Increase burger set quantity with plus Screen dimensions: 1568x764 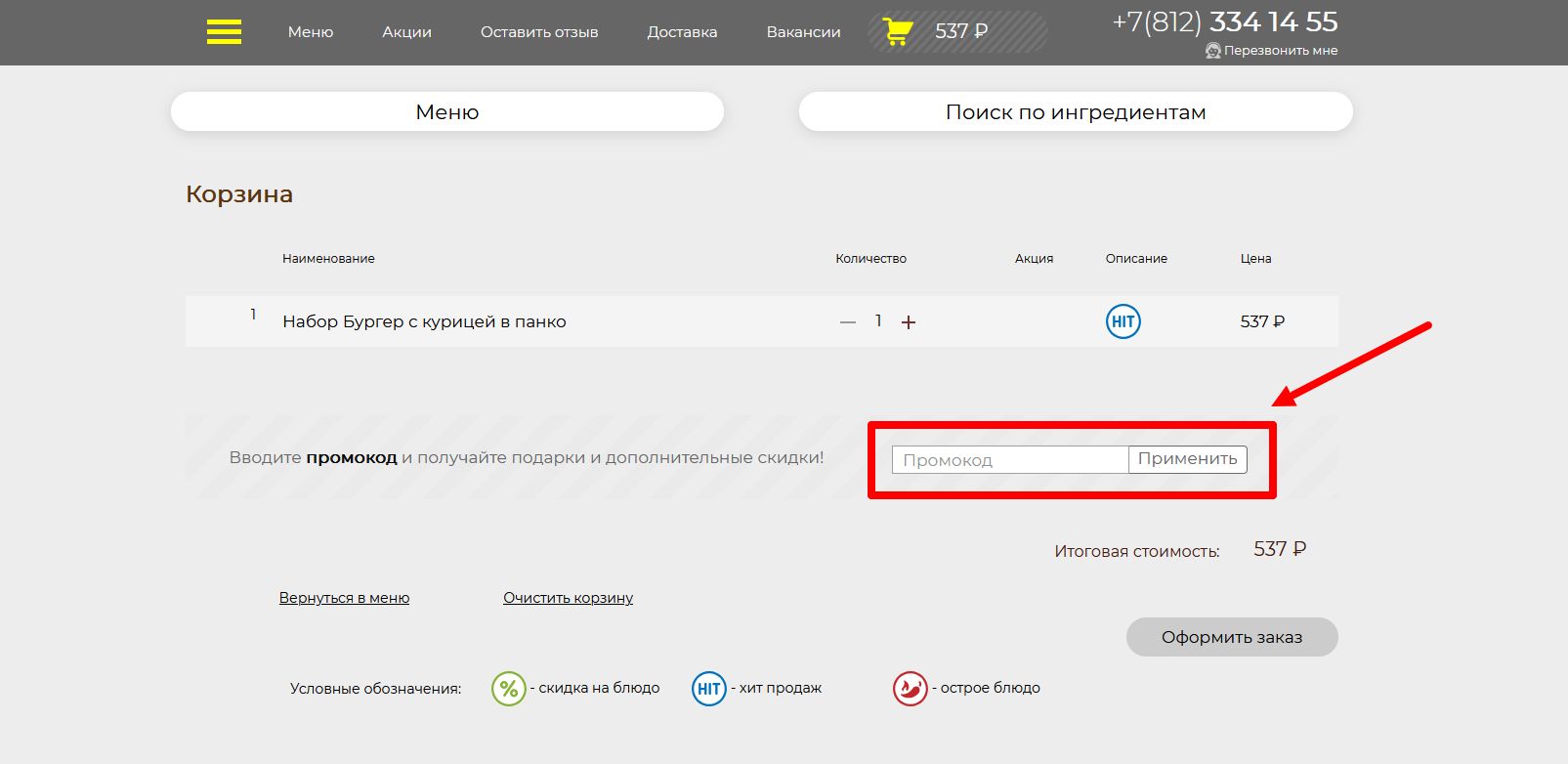click(x=909, y=322)
